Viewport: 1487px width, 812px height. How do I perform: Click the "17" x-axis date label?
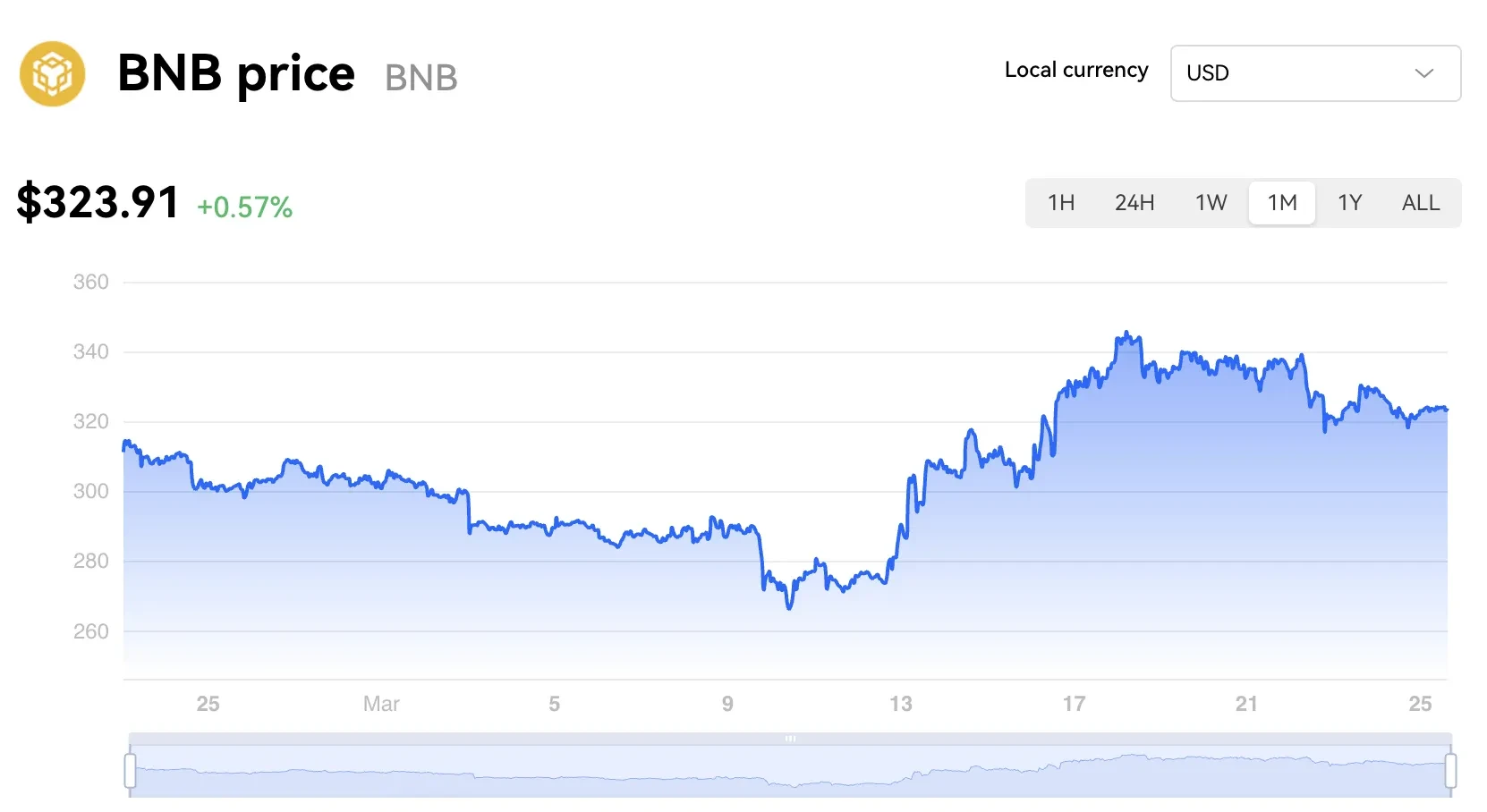[1074, 704]
